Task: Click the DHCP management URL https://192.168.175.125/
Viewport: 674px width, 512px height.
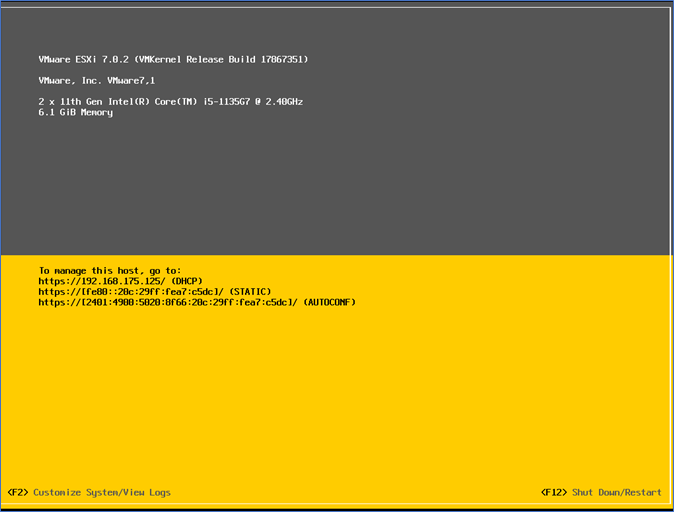Action: (102, 281)
